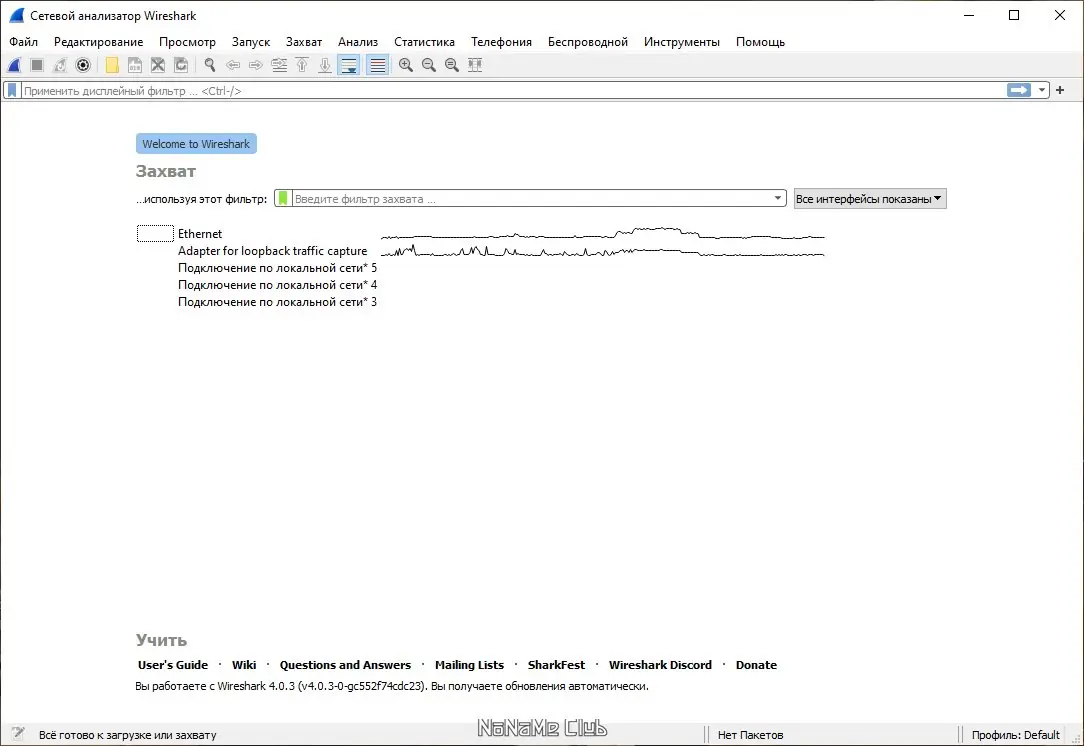The image size is (1084, 746).
Task: Jump to the last packet icon
Action: 325,65
